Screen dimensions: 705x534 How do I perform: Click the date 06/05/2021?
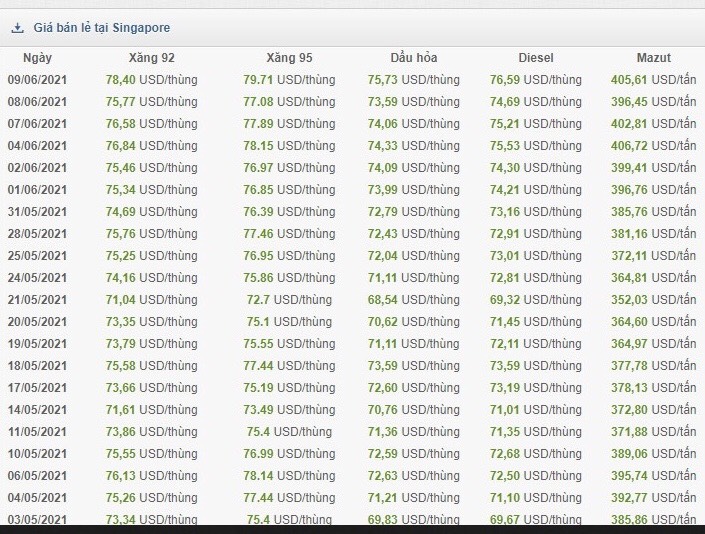pos(37,476)
